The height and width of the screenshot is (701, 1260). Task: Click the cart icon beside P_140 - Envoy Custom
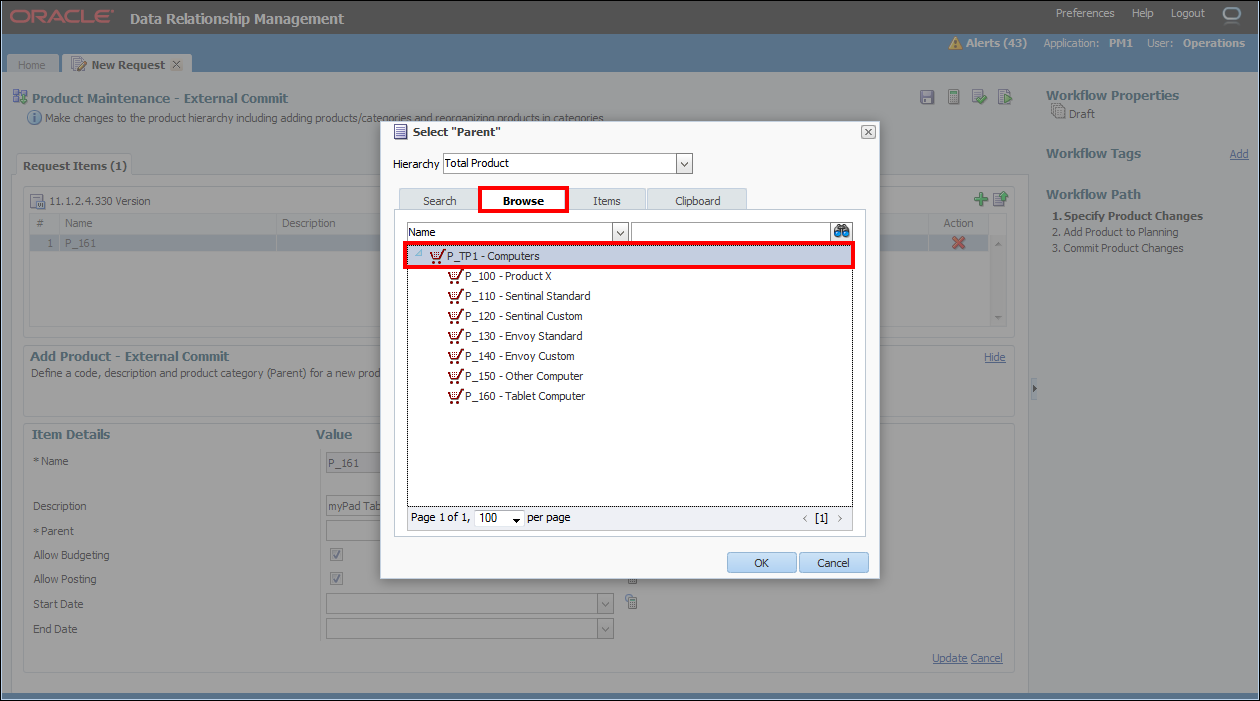(x=455, y=356)
